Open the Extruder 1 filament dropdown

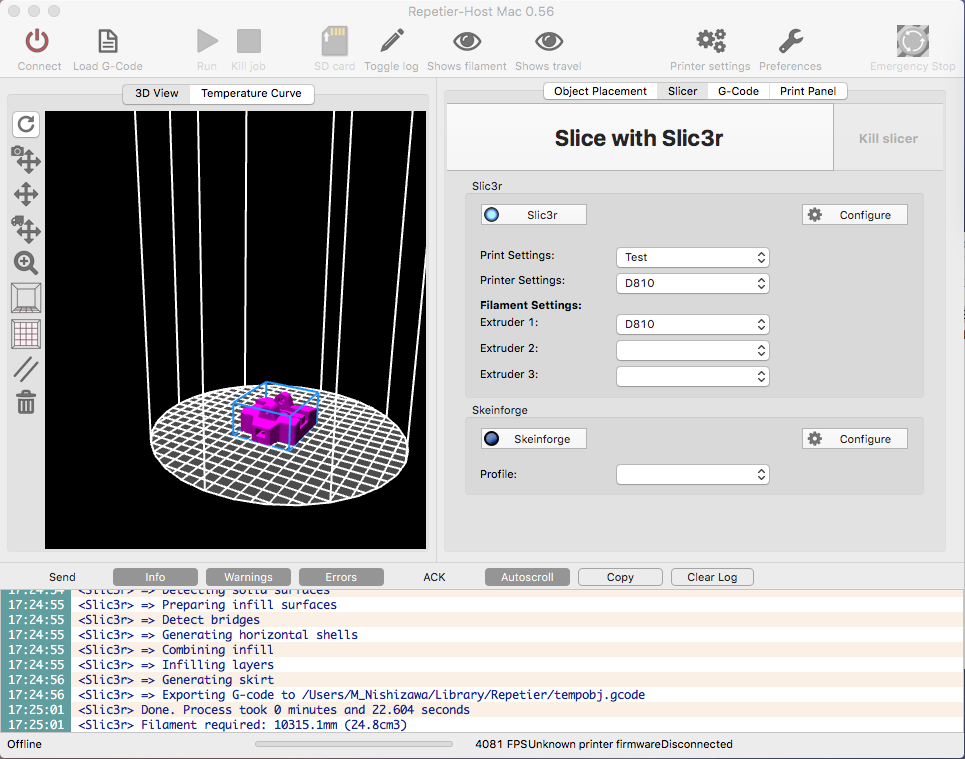click(692, 324)
